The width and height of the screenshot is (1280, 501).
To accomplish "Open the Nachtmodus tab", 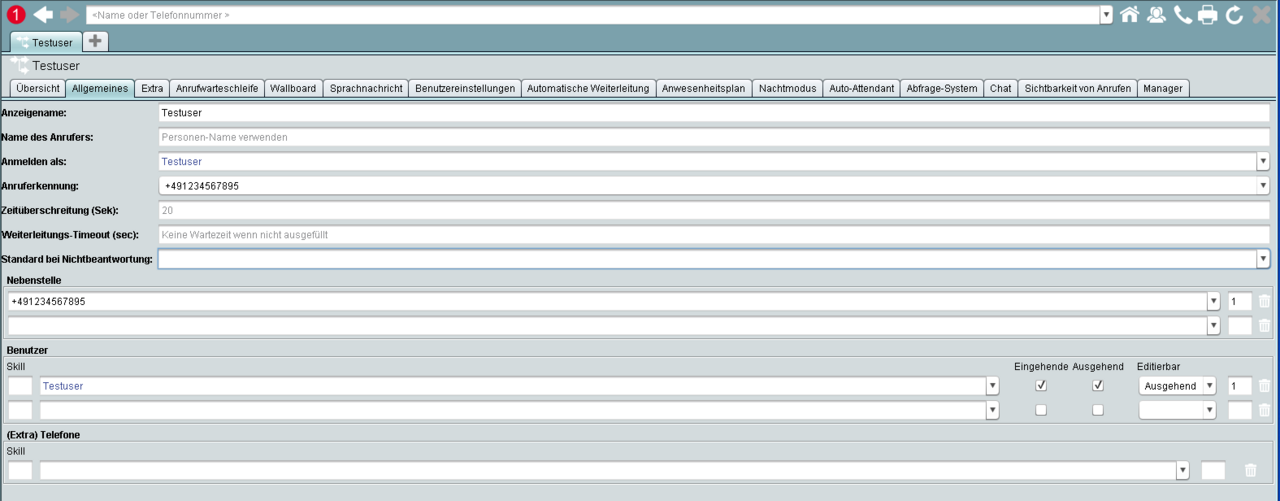I will [787, 88].
